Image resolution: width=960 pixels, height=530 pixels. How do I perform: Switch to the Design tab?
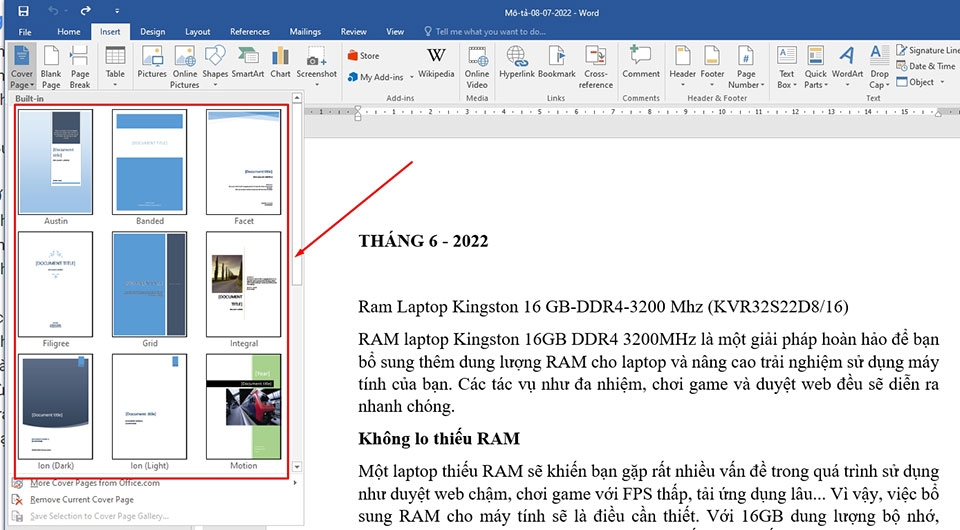click(x=152, y=32)
